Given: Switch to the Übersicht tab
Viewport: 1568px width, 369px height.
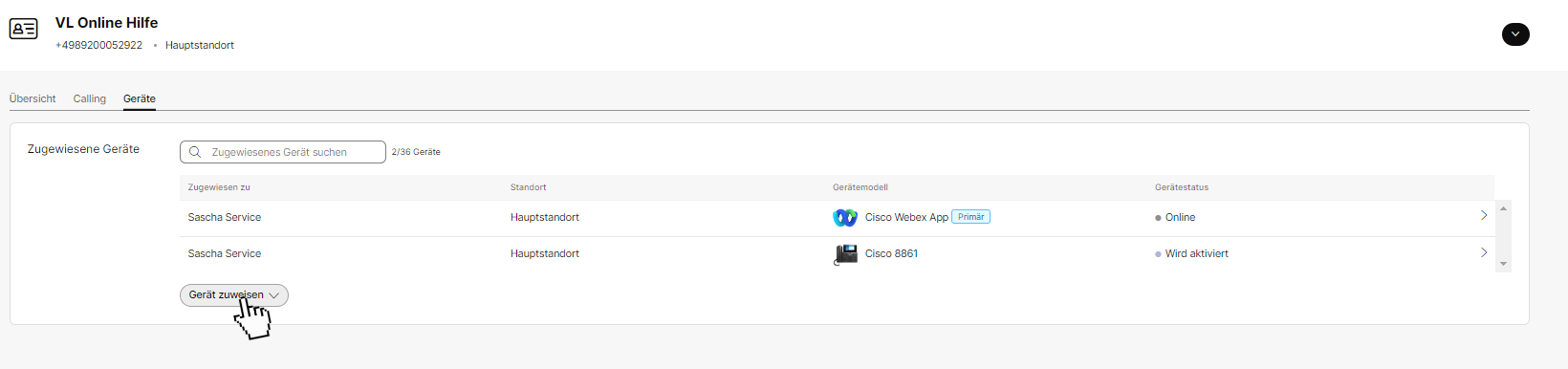Looking at the screenshot, I should tap(33, 98).
